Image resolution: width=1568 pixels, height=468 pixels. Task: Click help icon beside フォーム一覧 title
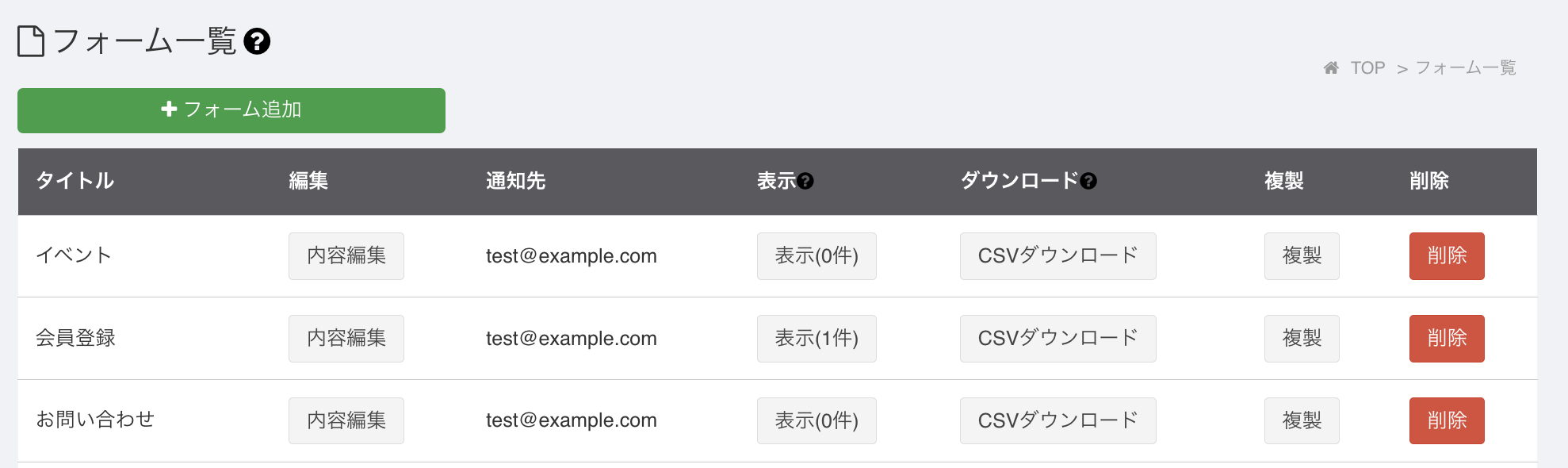click(257, 41)
